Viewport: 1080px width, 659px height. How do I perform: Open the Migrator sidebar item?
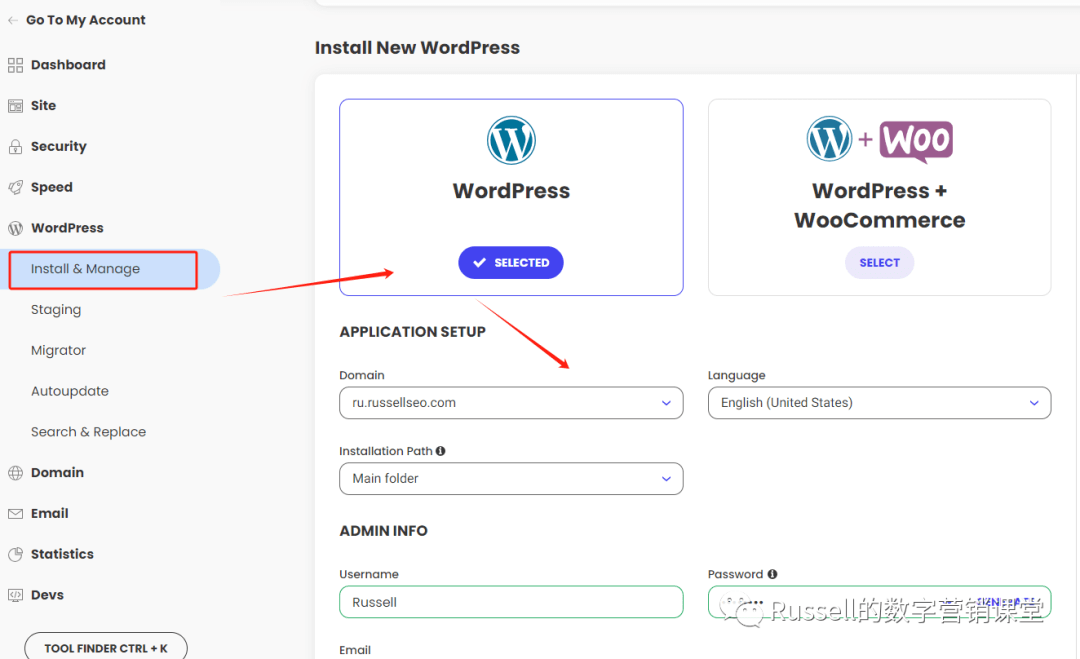click(59, 351)
